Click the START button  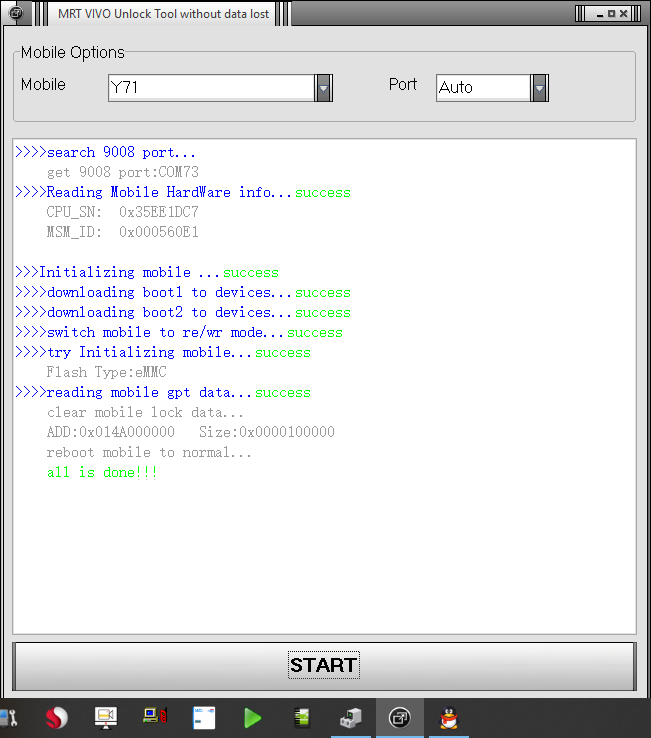click(324, 666)
